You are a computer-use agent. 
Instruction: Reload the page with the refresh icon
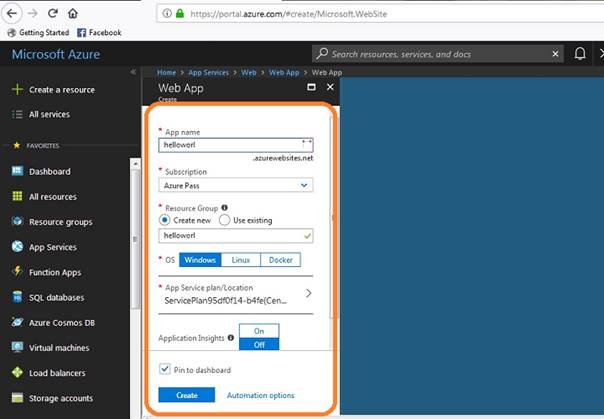(53, 13)
